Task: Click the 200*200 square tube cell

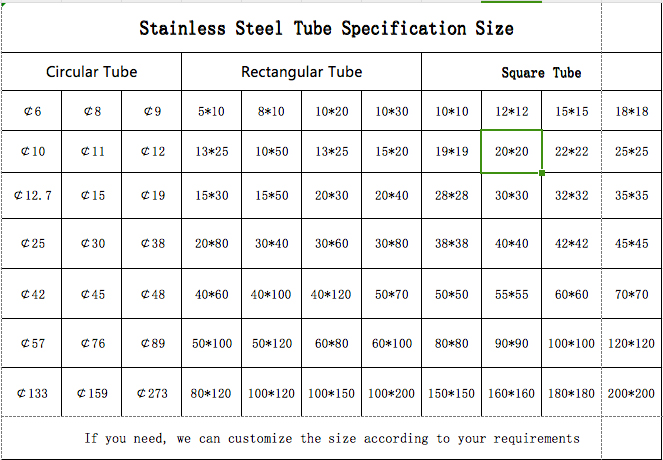Action: pyautogui.click(x=631, y=394)
